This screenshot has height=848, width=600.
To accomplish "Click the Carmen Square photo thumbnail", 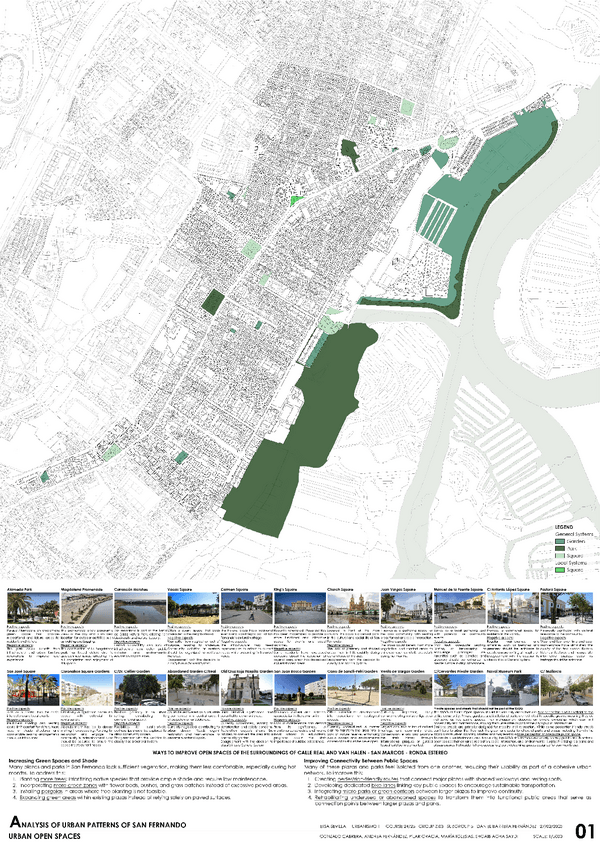I will coord(247,608).
